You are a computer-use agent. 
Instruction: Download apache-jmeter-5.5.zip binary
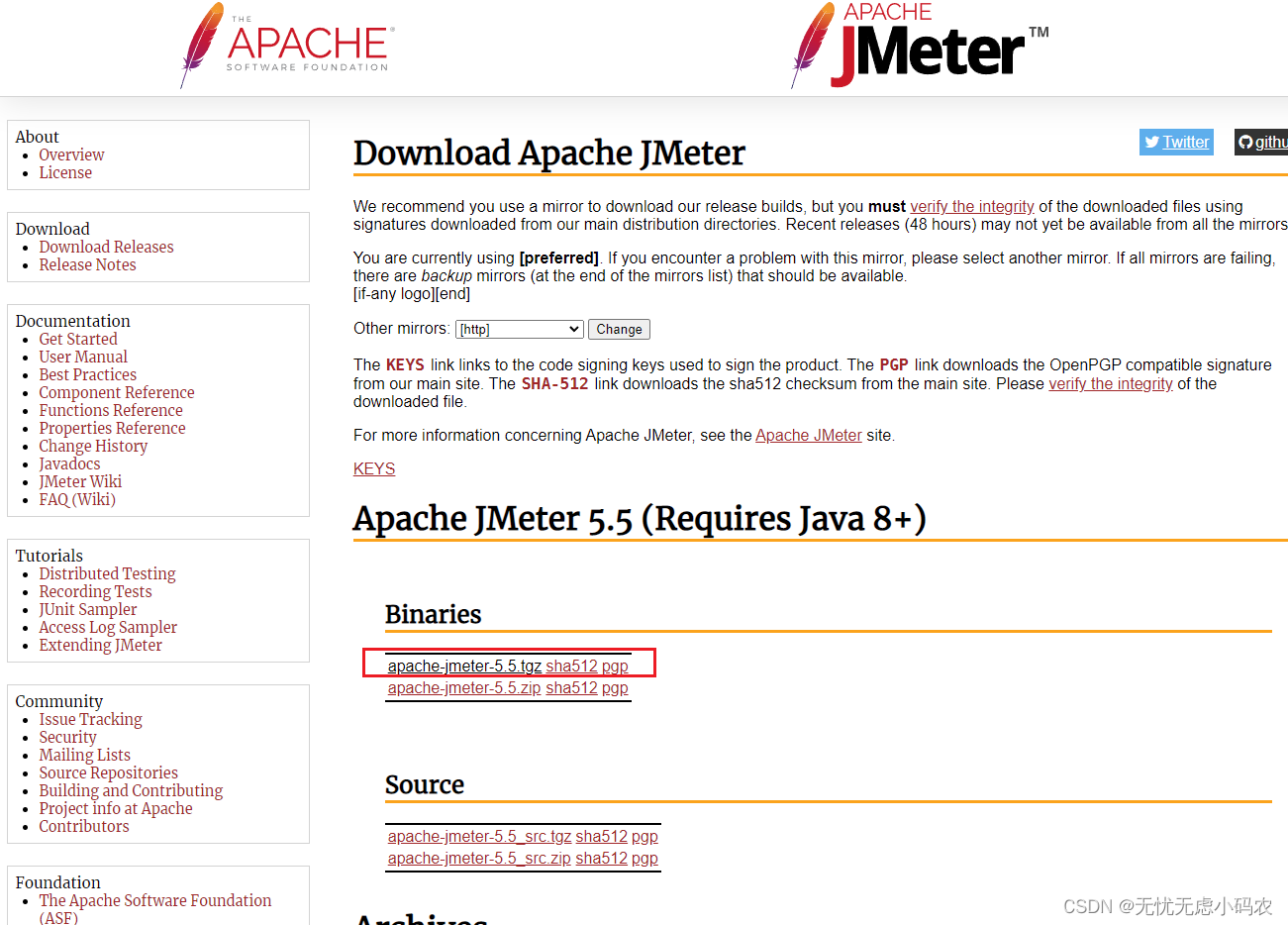[464, 687]
